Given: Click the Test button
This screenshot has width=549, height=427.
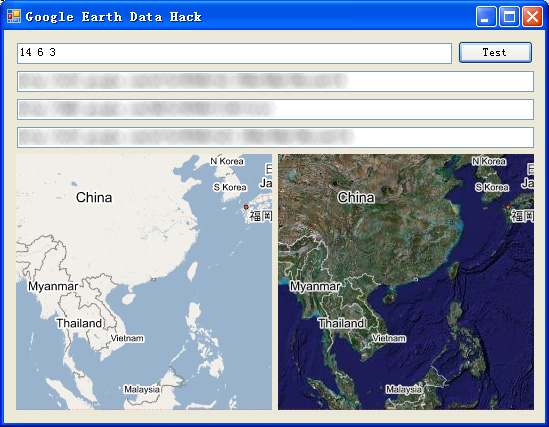Looking at the screenshot, I should coord(495,53).
